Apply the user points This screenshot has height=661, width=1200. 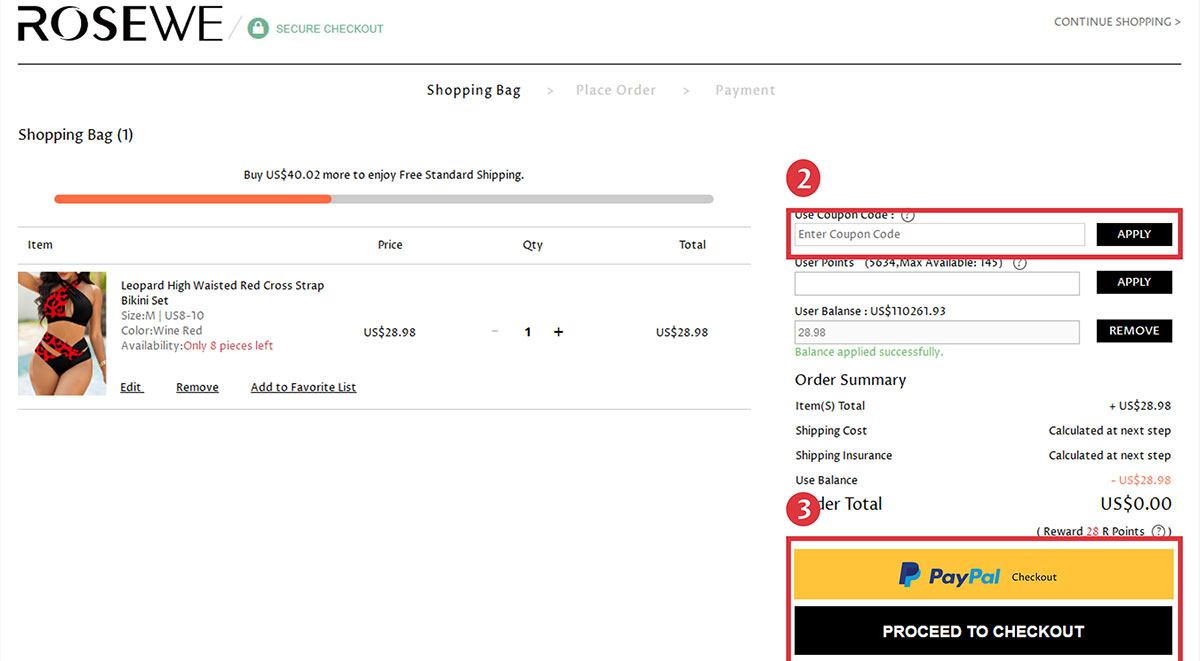(1133, 282)
